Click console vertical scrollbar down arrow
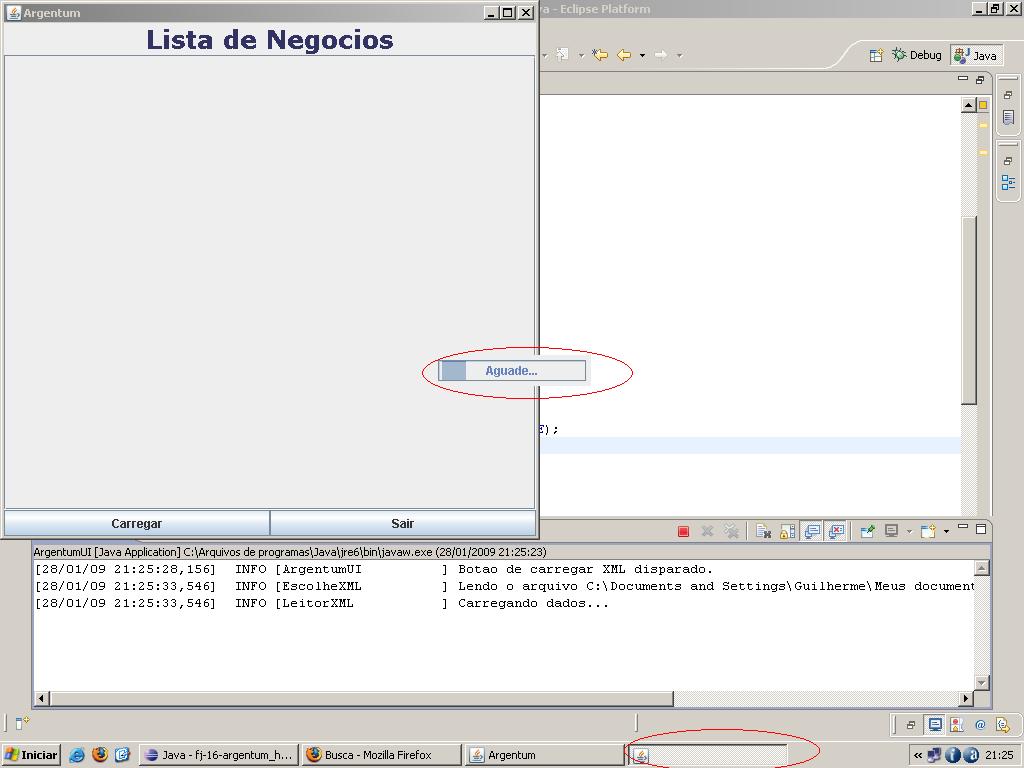The width and height of the screenshot is (1024, 768). click(x=982, y=682)
